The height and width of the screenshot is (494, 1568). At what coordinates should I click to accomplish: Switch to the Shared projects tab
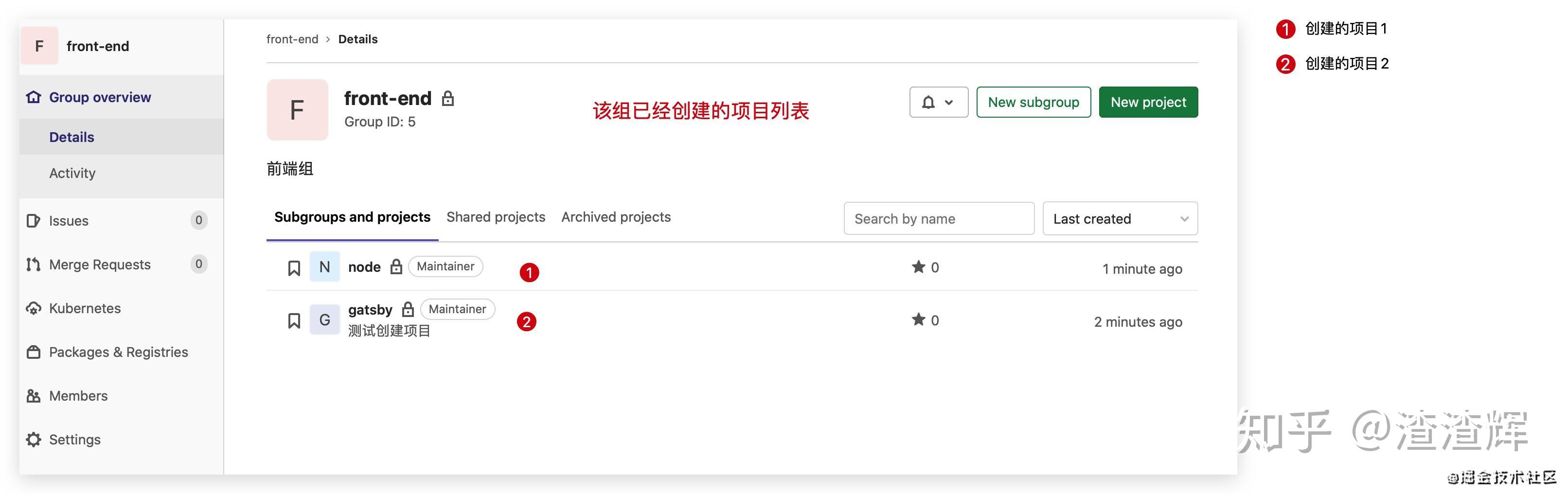(496, 216)
